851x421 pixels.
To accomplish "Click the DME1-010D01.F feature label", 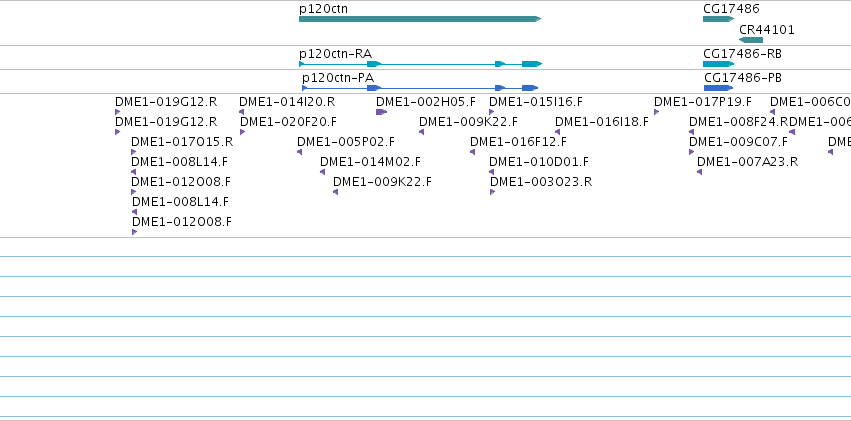I will [539, 162].
